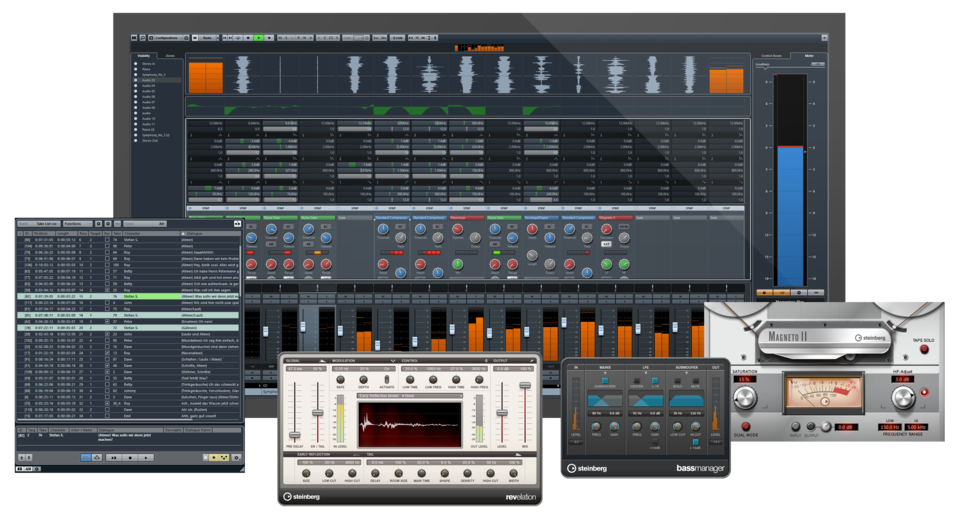Click the Low frequency range value 150.0 Hz
Viewport: 960px width, 522px height.
point(890,427)
